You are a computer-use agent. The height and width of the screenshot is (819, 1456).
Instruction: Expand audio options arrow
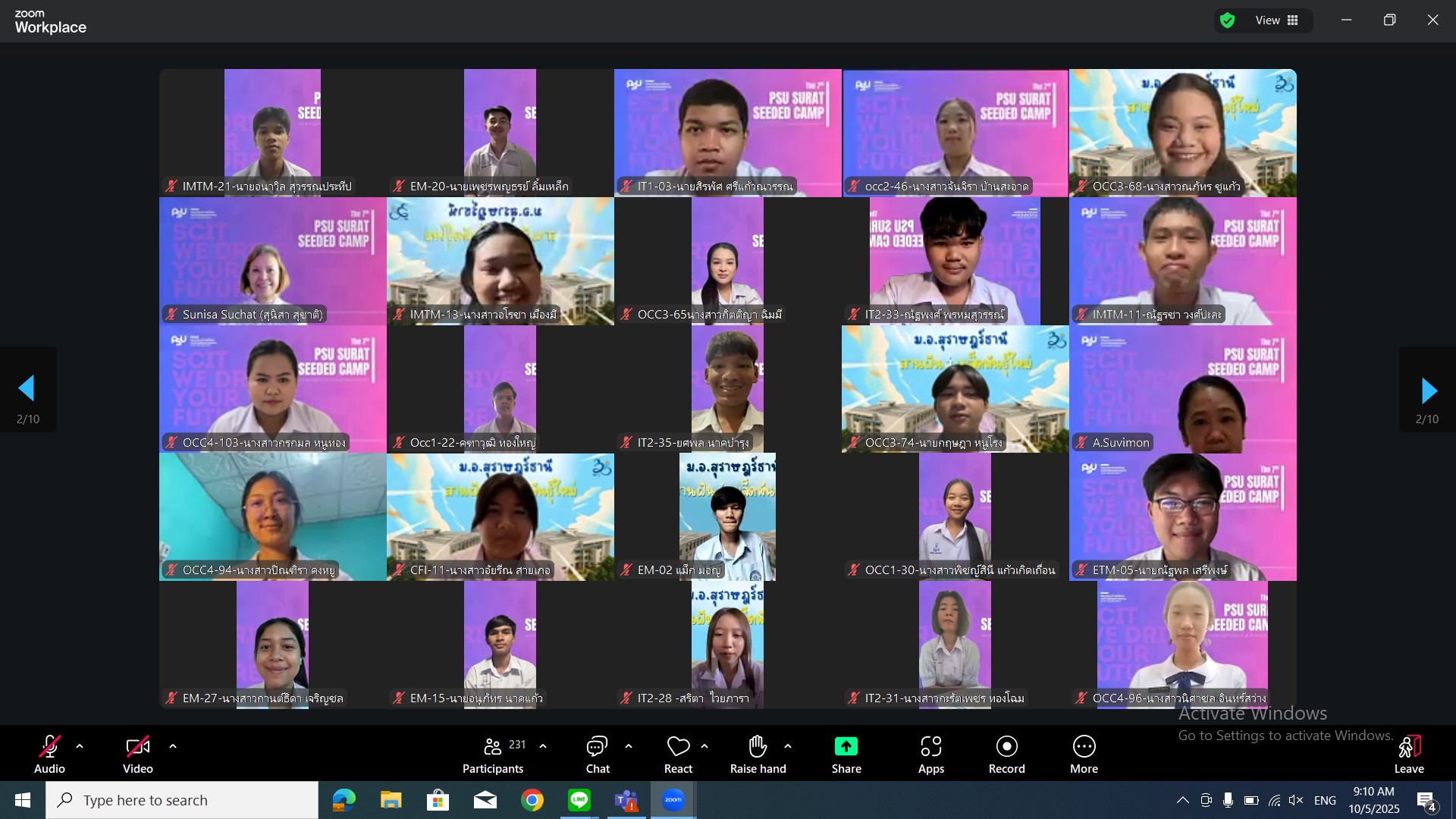(80, 747)
